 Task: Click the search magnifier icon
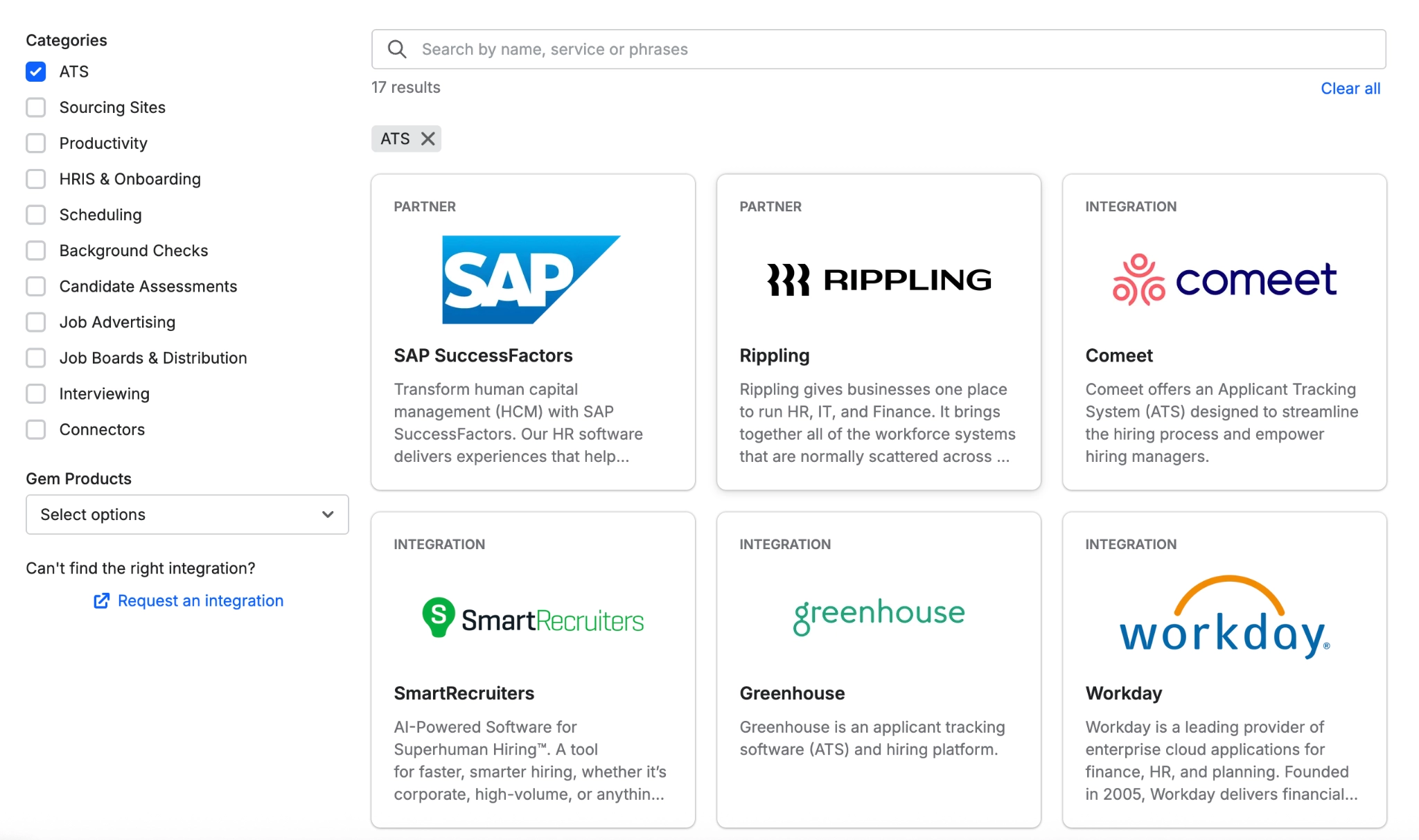pos(397,49)
